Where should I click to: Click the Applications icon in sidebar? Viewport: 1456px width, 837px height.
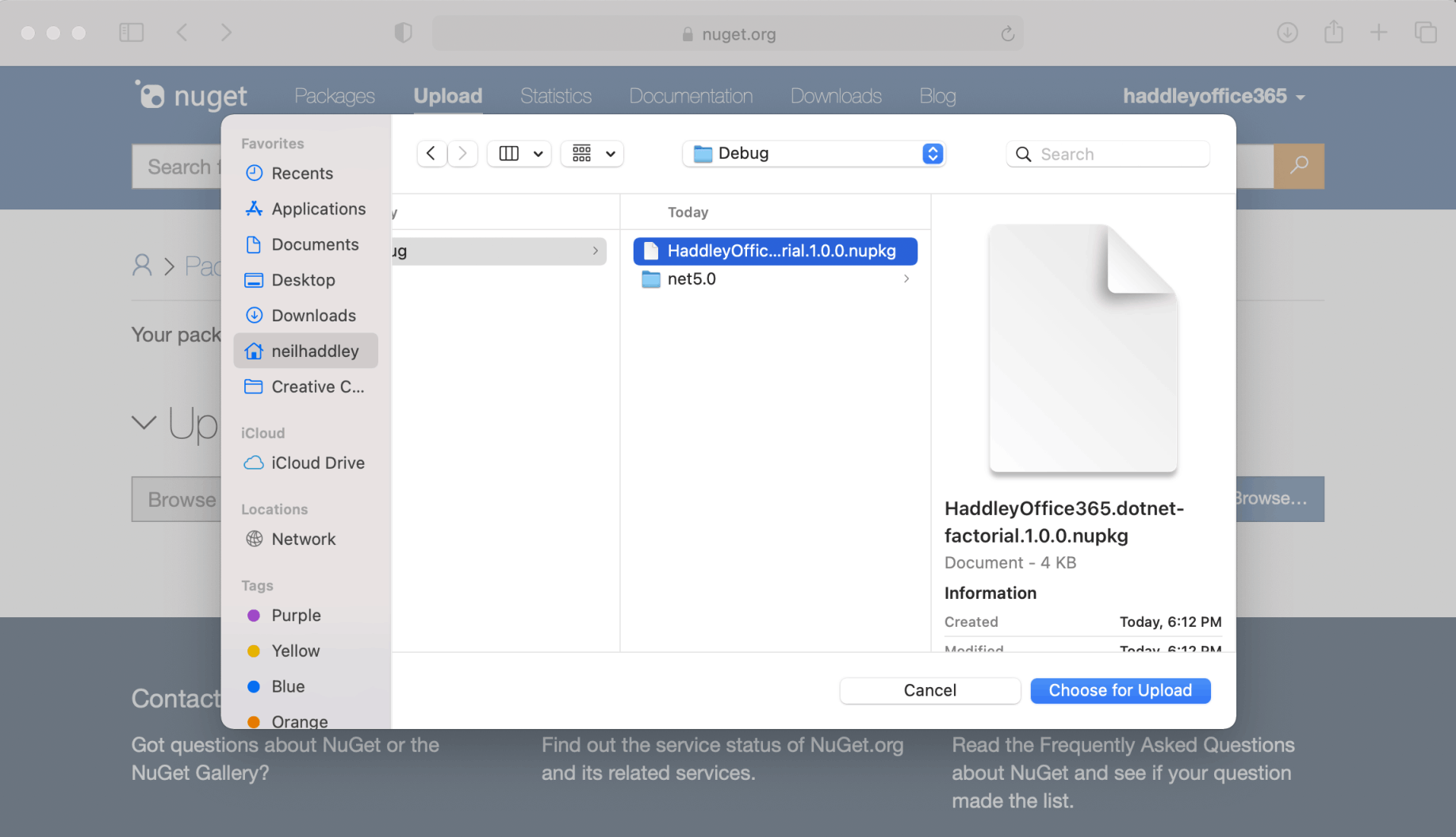(x=254, y=209)
